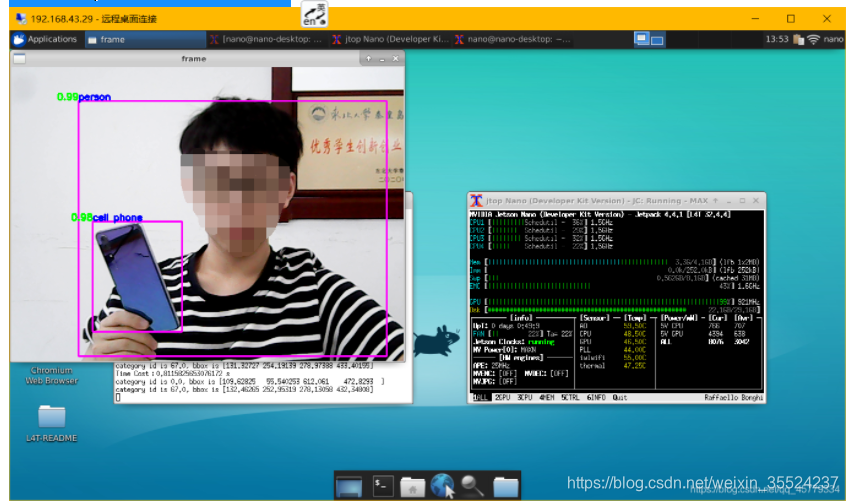Open the Wi-Fi network indicator icon
The height and width of the screenshot is (502, 849).
click(x=813, y=40)
